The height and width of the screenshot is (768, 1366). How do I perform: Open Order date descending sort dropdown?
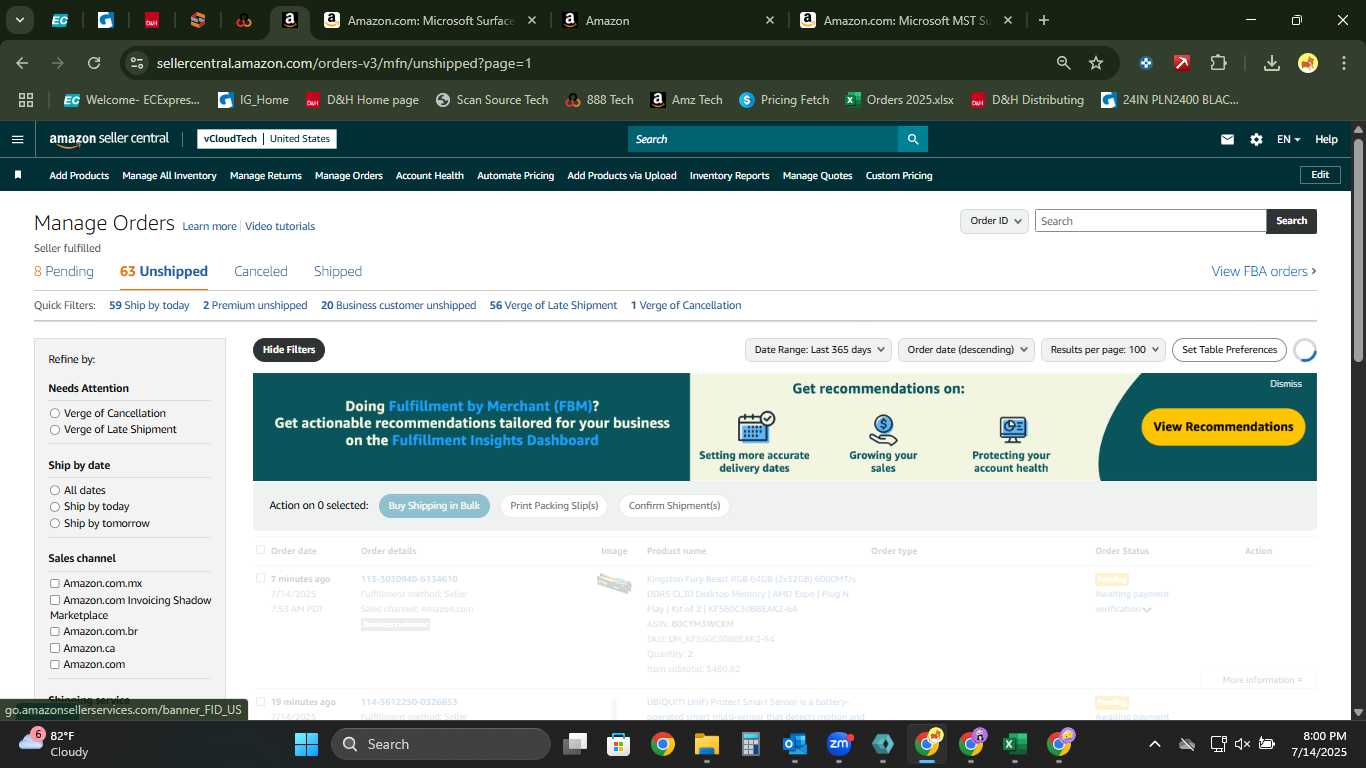(968, 349)
